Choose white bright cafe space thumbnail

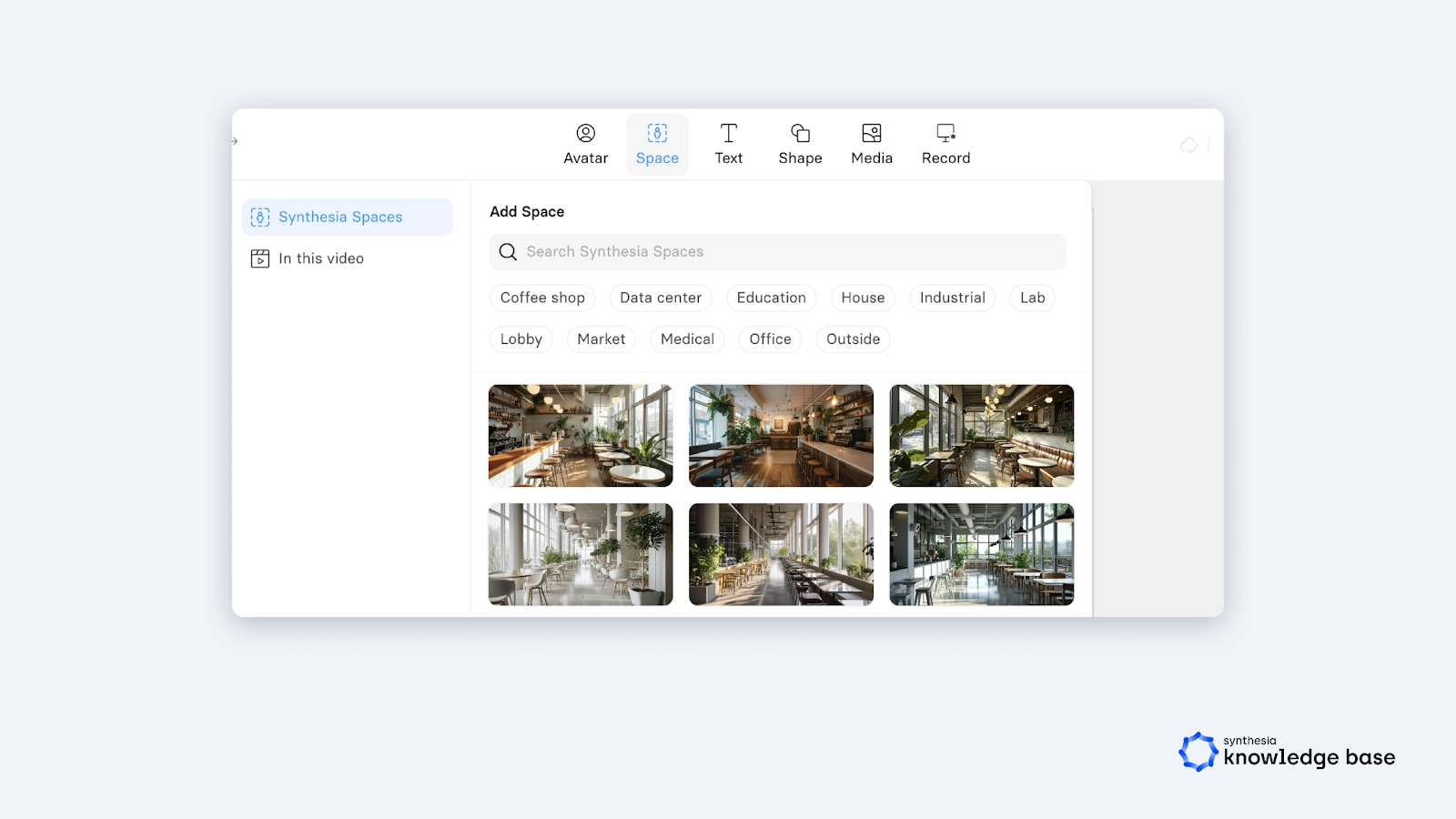point(581,554)
